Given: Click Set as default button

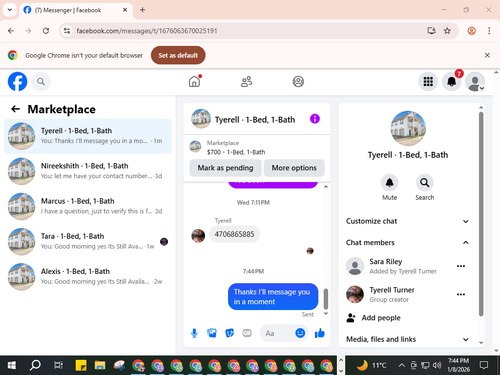Looking at the screenshot, I should coord(178,55).
